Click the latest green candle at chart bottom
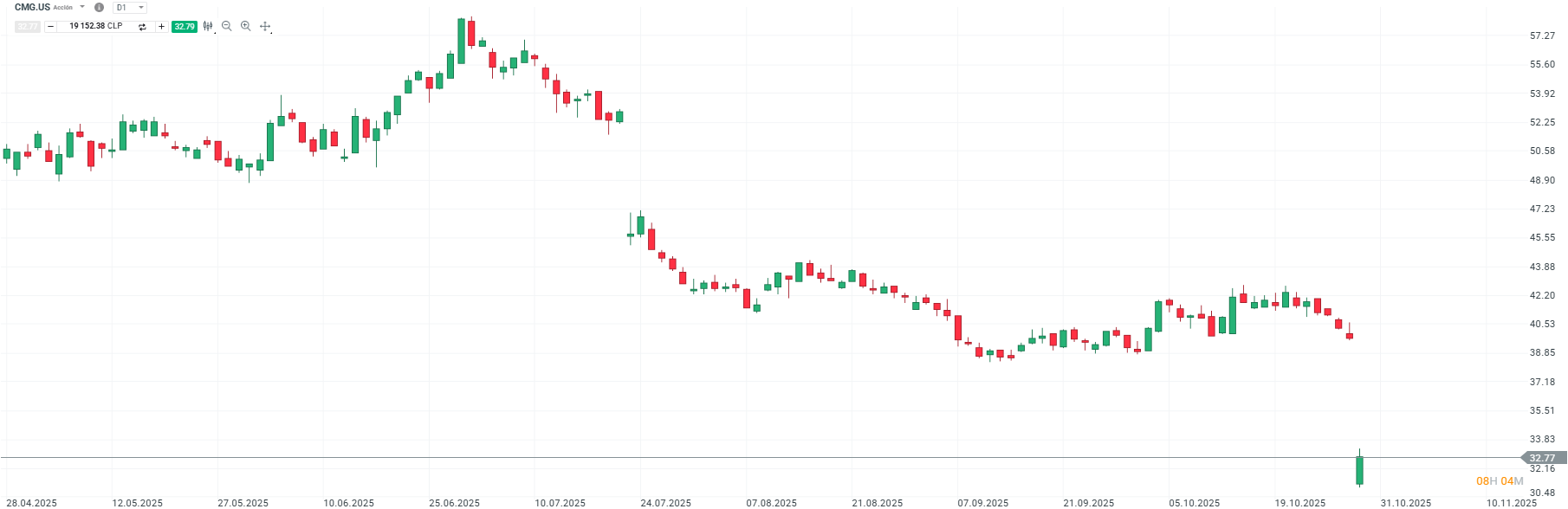Image resolution: width=1568 pixels, height=509 pixels. coord(1360,470)
